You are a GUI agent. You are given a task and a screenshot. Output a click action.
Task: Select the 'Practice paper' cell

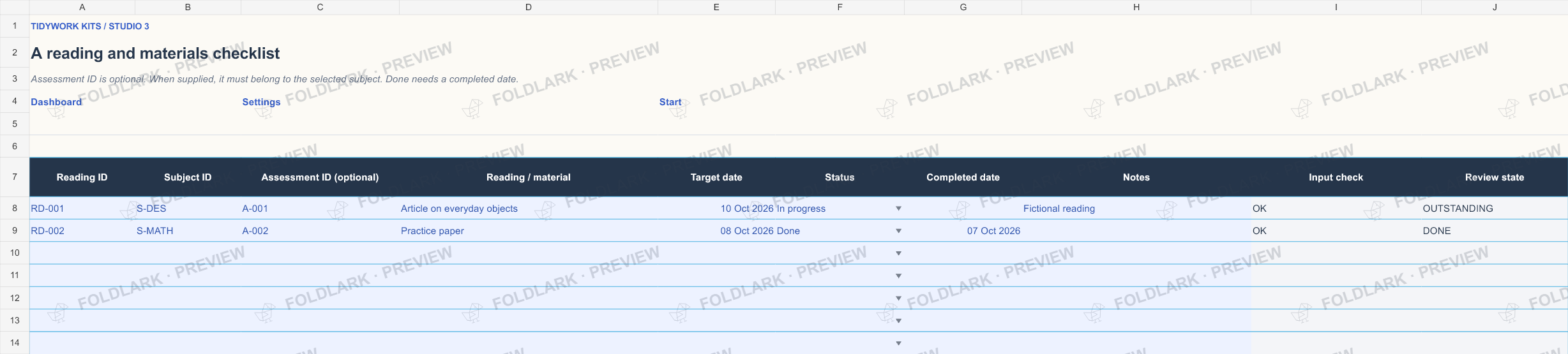click(x=529, y=231)
